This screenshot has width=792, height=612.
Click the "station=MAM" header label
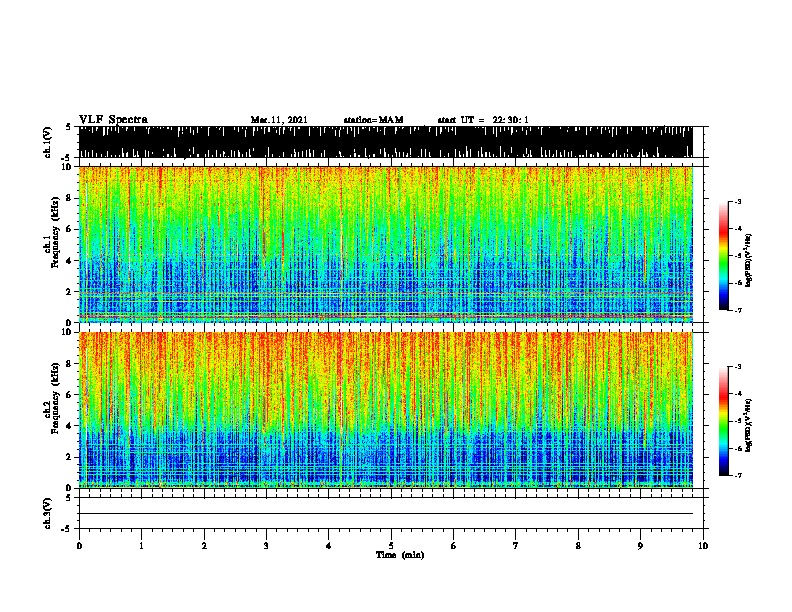pyautogui.click(x=373, y=120)
